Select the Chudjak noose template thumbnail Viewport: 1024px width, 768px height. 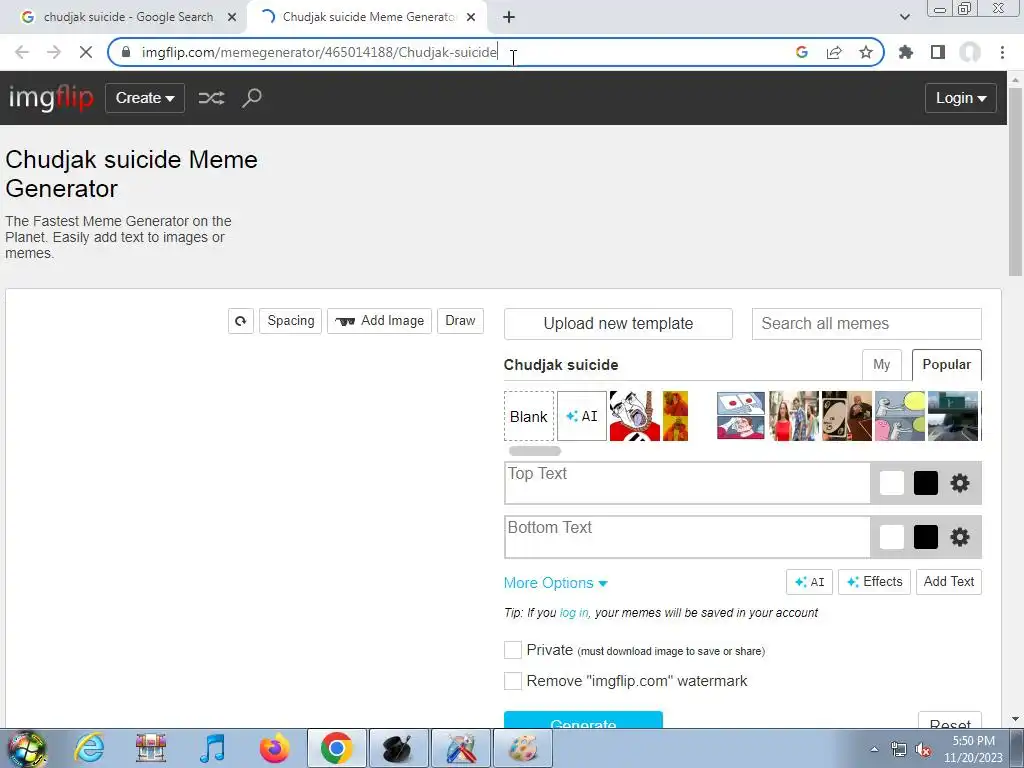coord(635,416)
